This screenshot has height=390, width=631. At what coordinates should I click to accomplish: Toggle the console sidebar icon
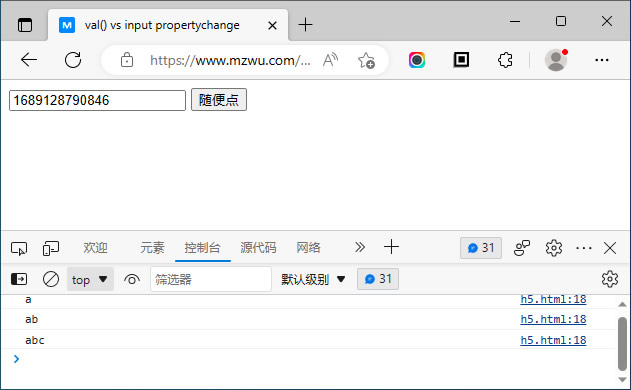point(19,279)
